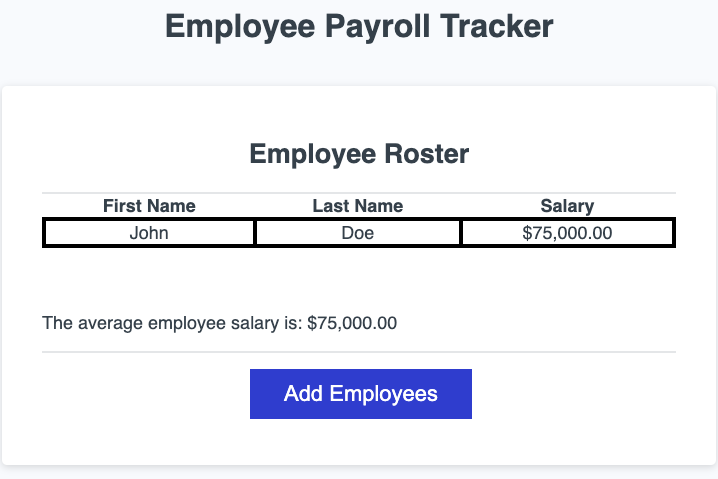This screenshot has width=718, height=479.
Task: Click the divider line above Add Employees
Action: tap(358, 352)
